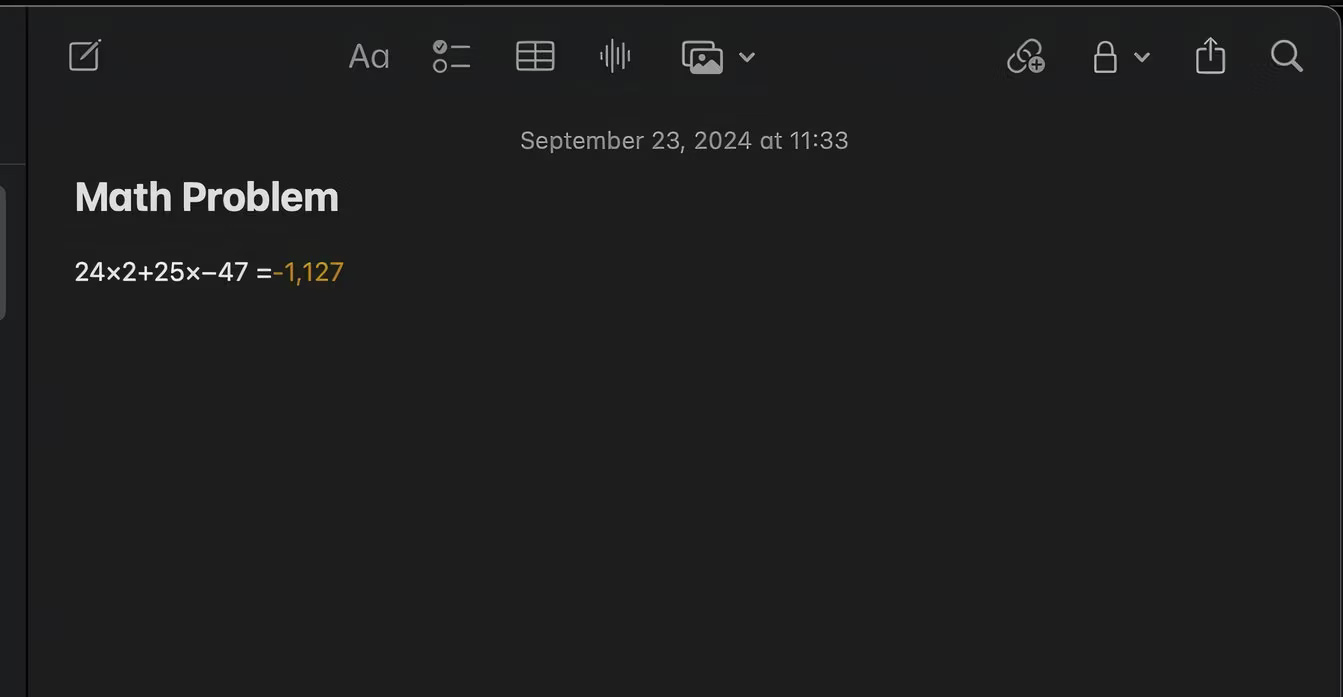The height and width of the screenshot is (697, 1343).
Task: Click the add link icon
Action: 1025,57
